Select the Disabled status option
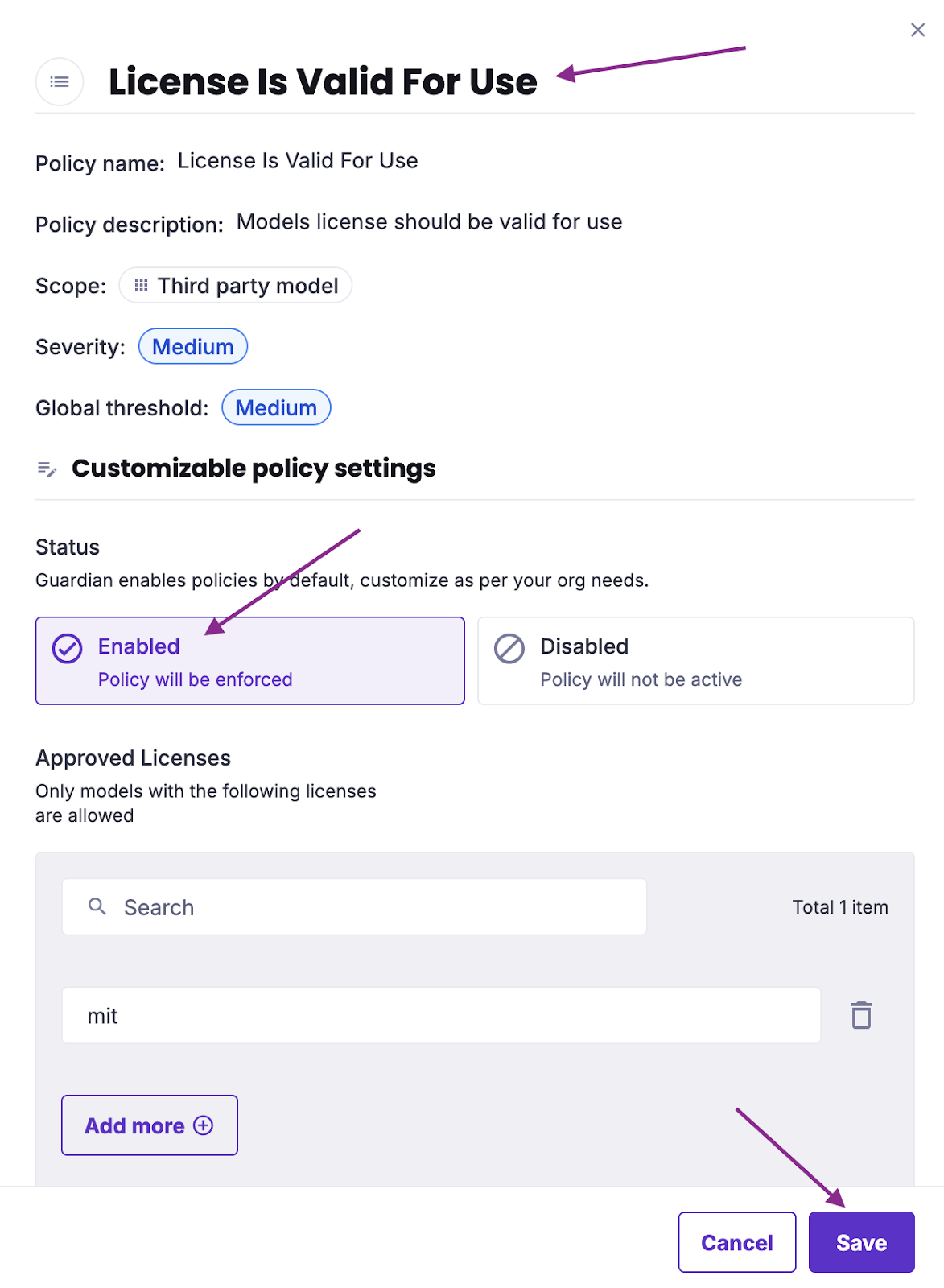 coord(696,661)
